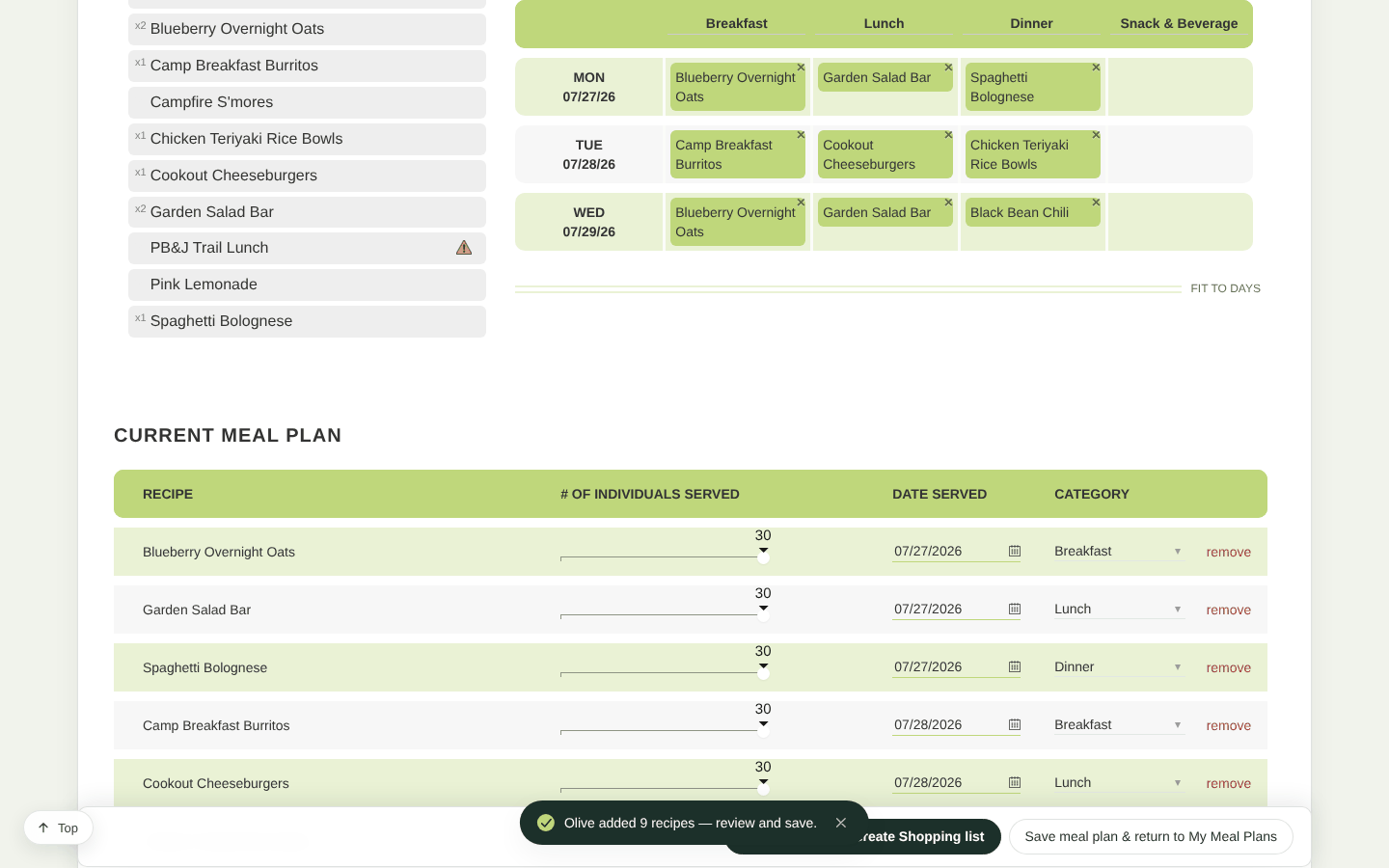Jump back to Top of page
The image size is (1389, 868).
[58, 827]
